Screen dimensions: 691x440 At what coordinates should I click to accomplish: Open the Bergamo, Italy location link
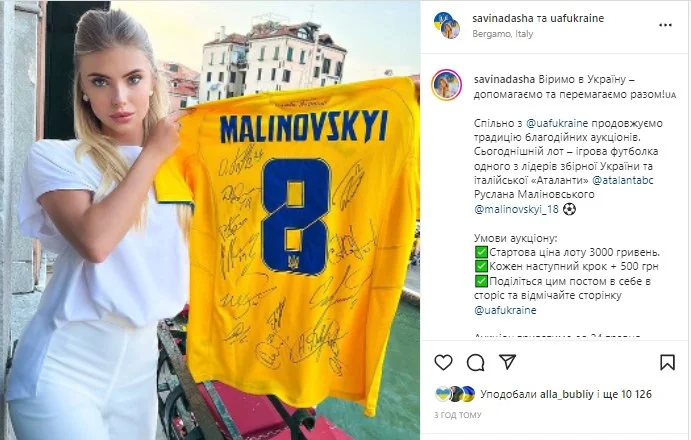[502, 34]
